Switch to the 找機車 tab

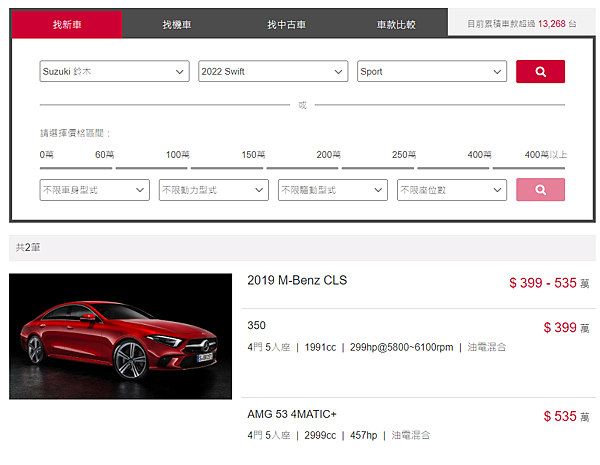(176, 24)
